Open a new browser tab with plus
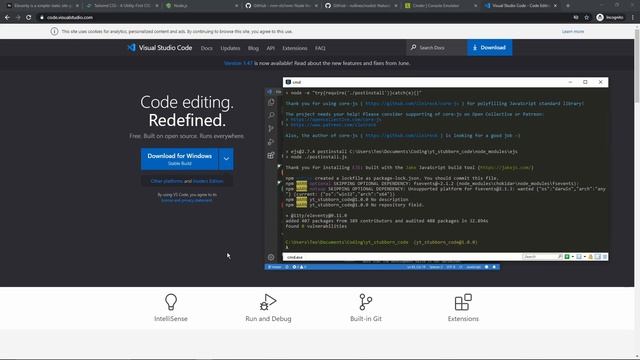The image size is (640, 360). coord(568,6)
